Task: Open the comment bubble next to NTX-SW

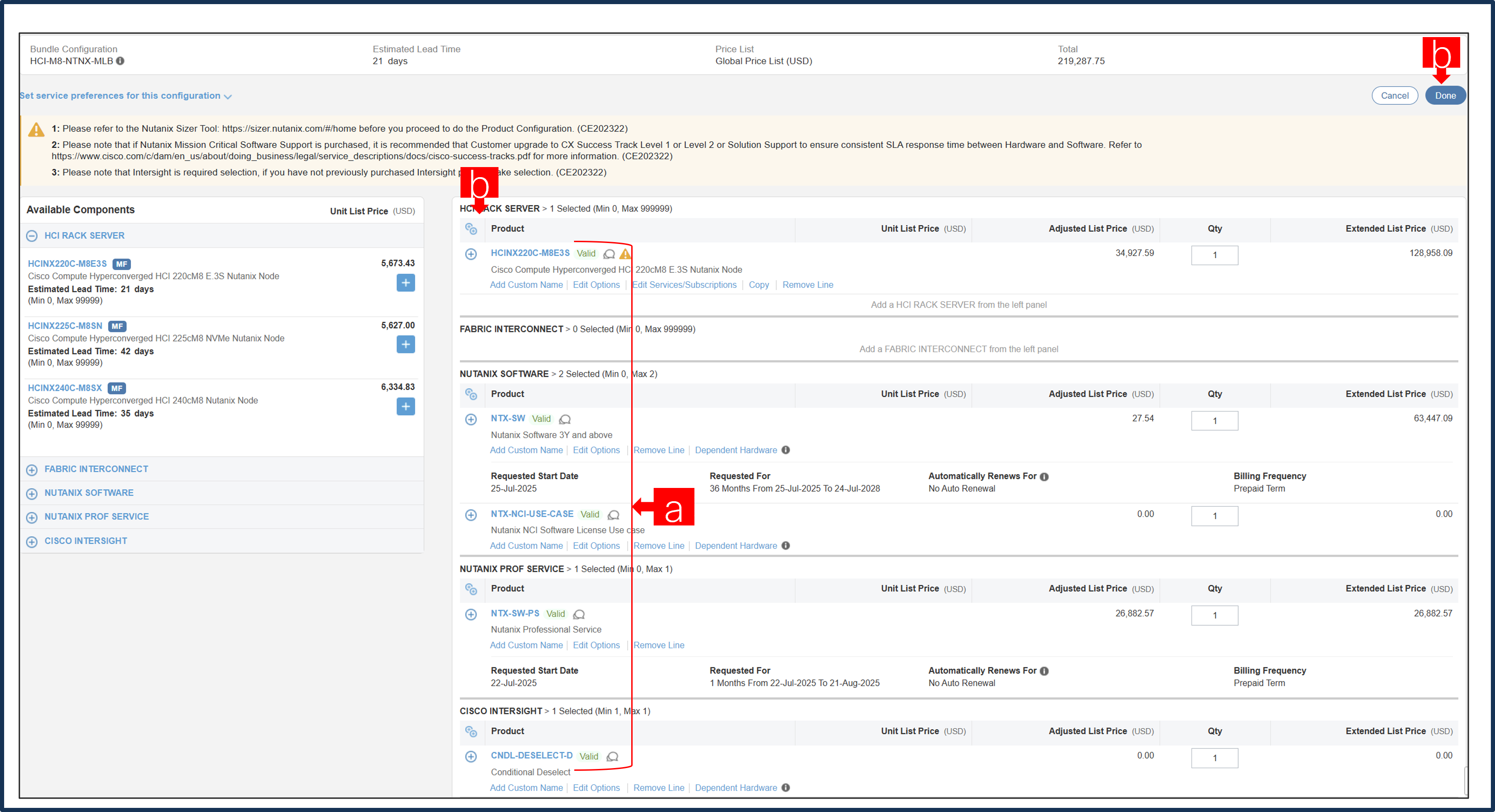Action: pos(564,419)
